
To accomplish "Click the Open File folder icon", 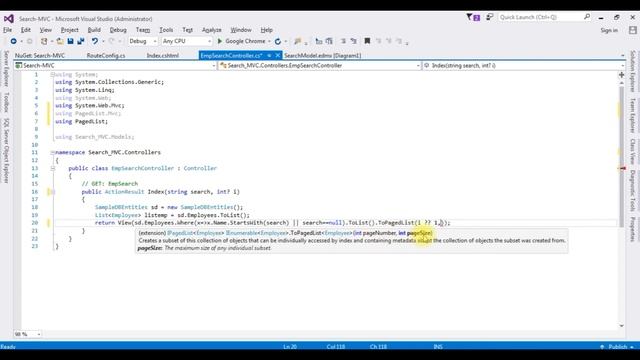I will pyautogui.click(x=60, y=41).
